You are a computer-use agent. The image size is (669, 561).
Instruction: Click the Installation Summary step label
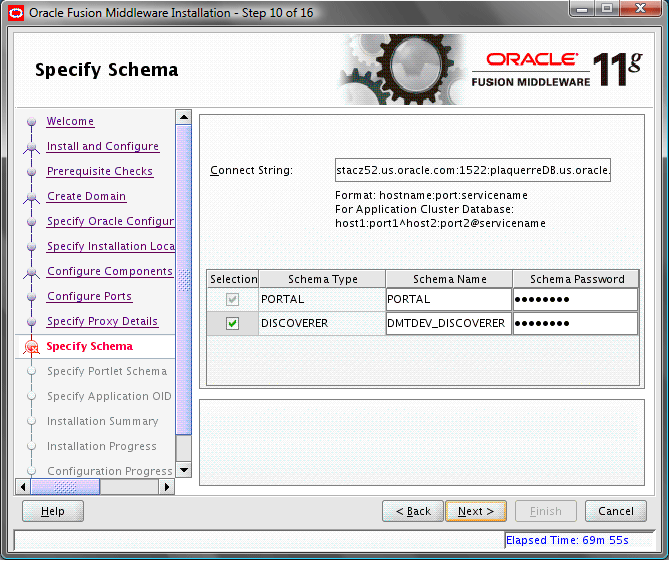coord(102,421)
